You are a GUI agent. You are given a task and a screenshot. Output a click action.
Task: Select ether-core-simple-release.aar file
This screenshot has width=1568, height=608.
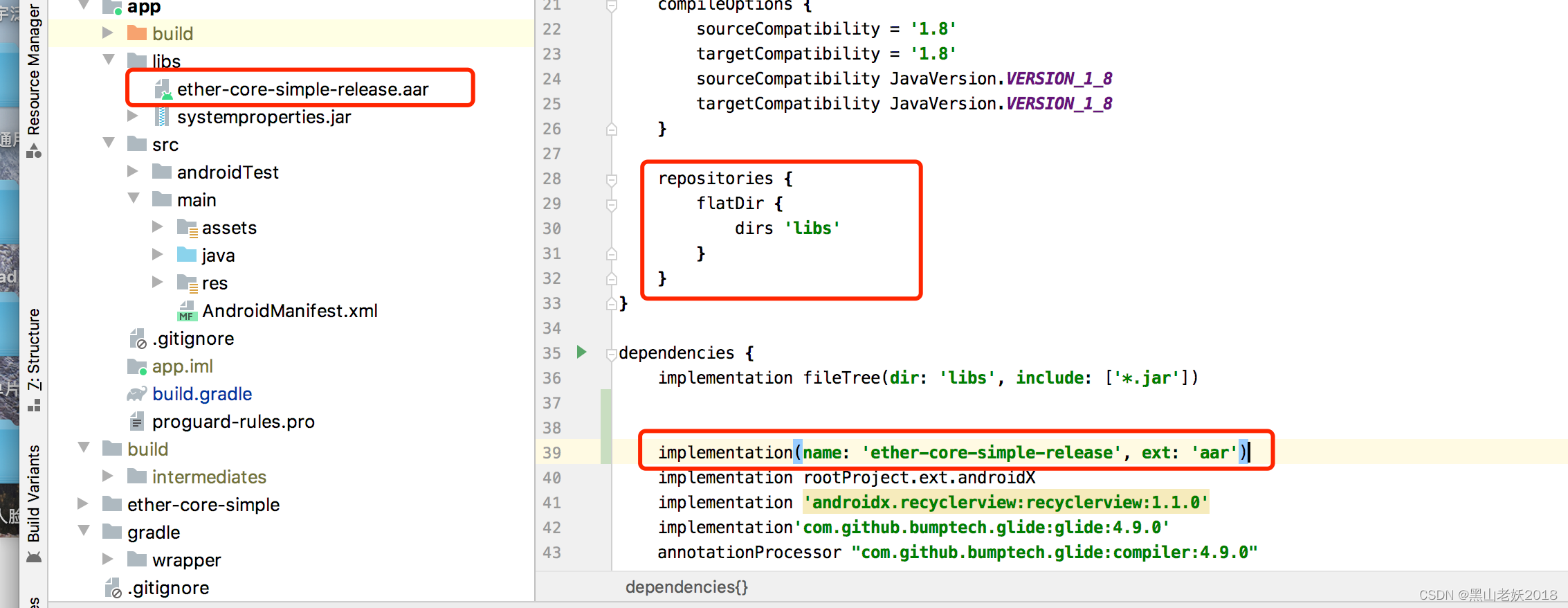(x=302, y=89)
